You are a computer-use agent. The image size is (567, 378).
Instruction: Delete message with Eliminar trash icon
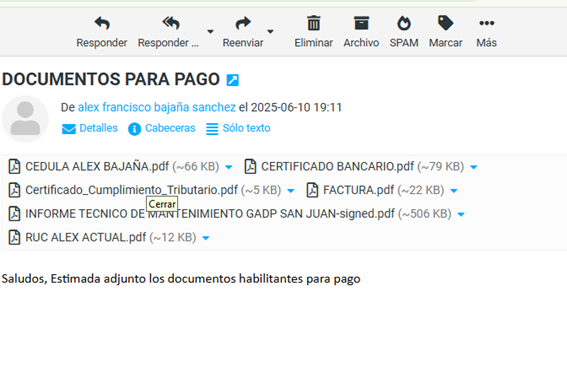[314, 24]
